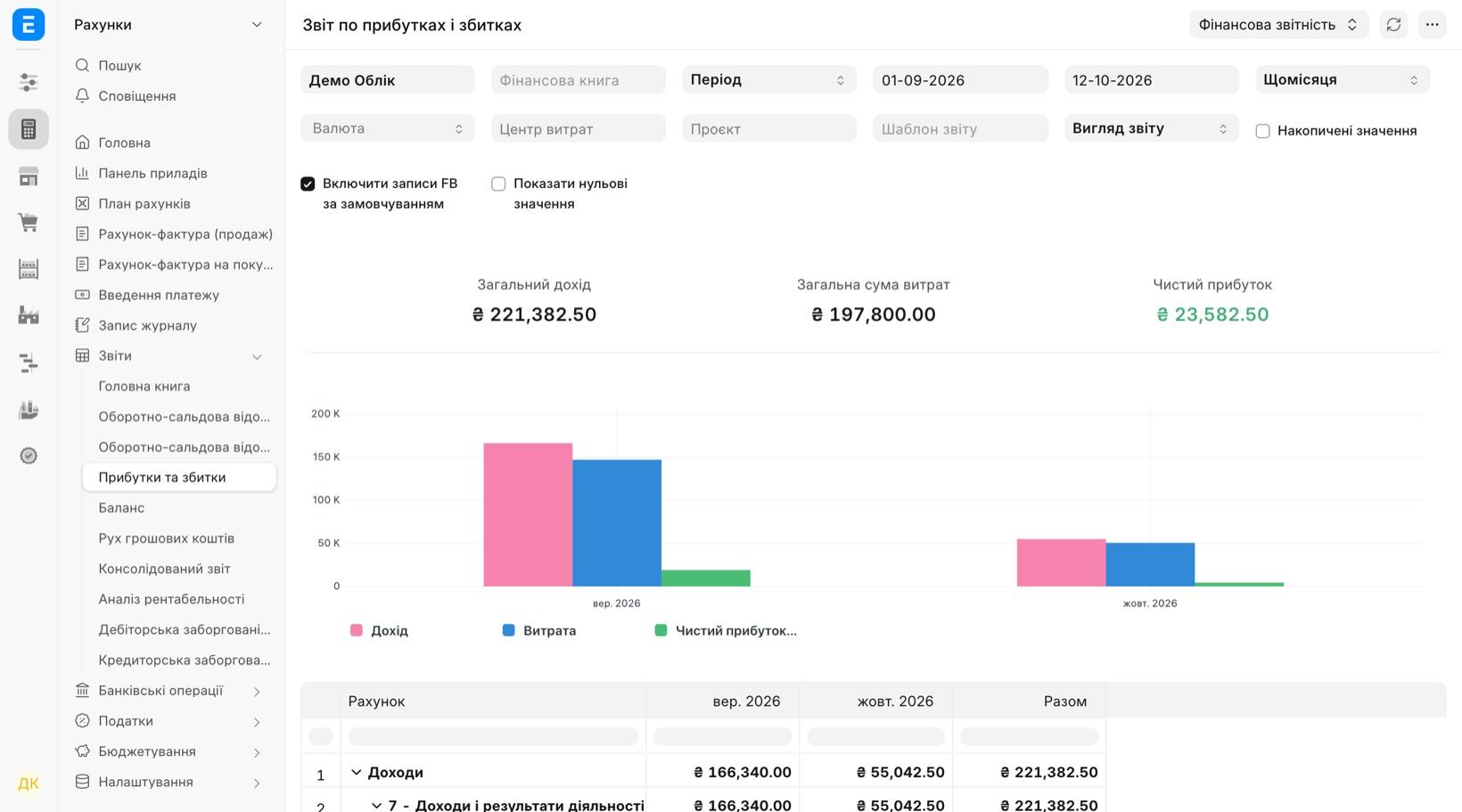Screen dimensions: 1462x812
Task: Open Головна книга report
Action: pos(144,386)
